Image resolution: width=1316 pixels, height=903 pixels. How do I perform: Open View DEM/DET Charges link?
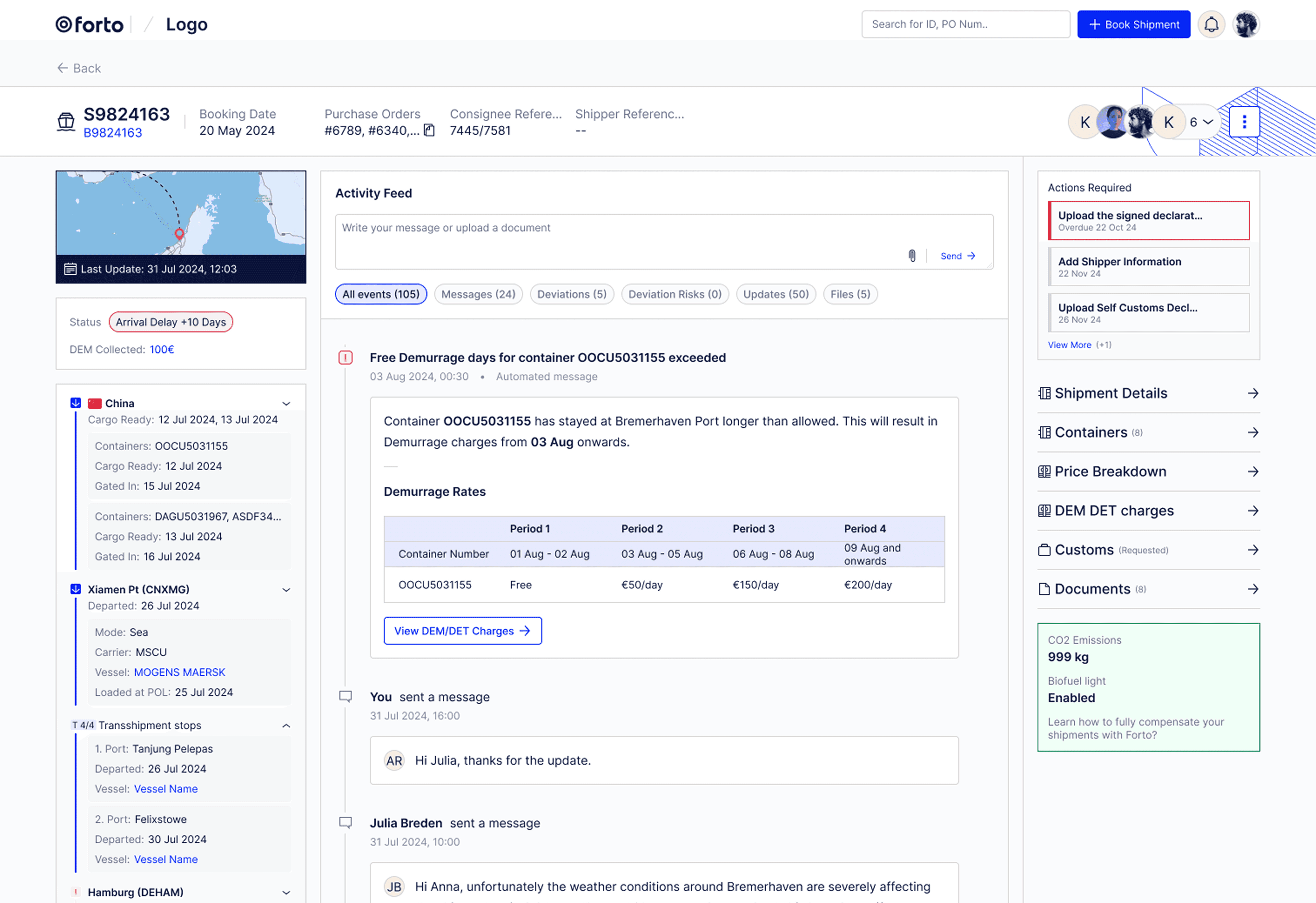[x=462, y=631]
